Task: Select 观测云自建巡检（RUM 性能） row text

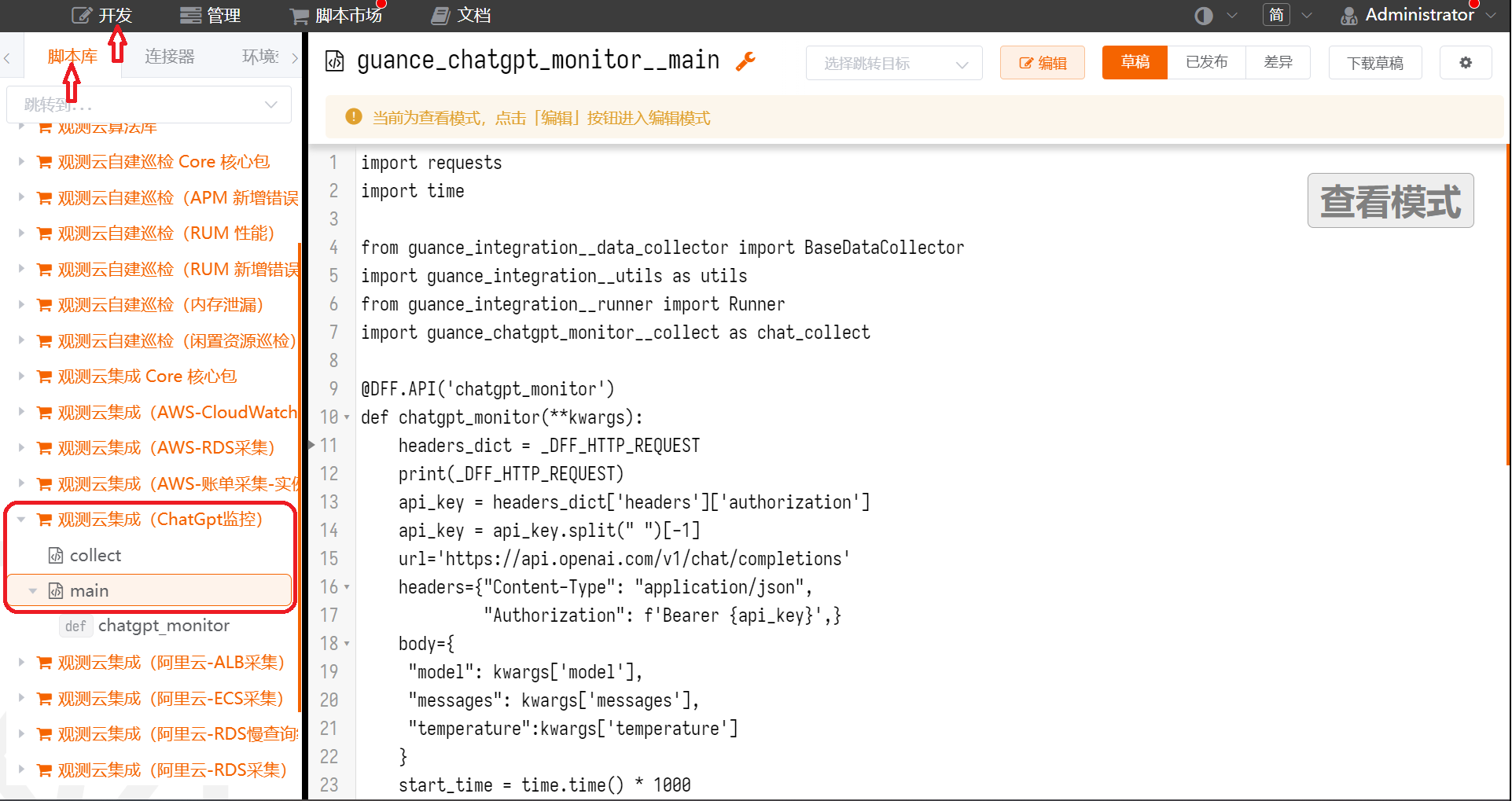Action: pyautogui.click(x=166, y=233)
